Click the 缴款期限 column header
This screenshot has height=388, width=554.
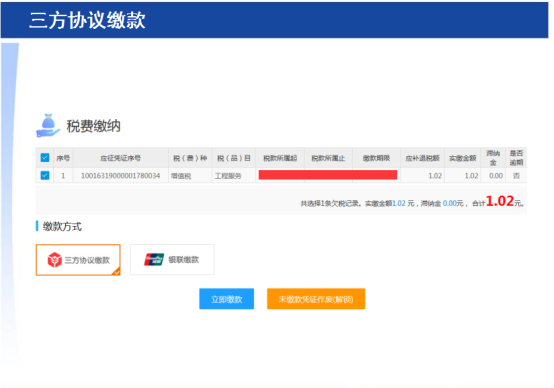click(376, 158)
